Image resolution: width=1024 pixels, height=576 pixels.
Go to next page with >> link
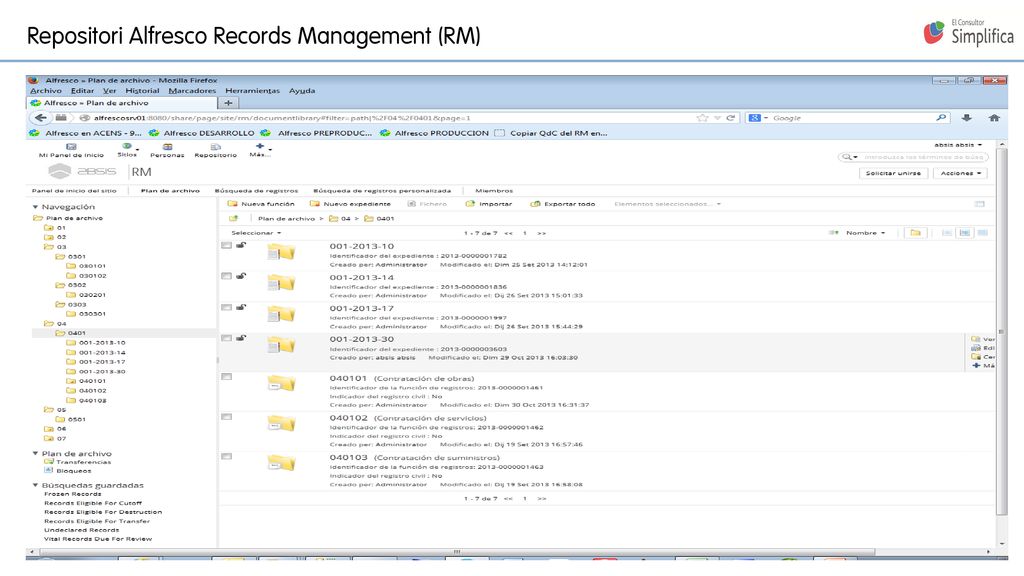[x=541, y=233]
